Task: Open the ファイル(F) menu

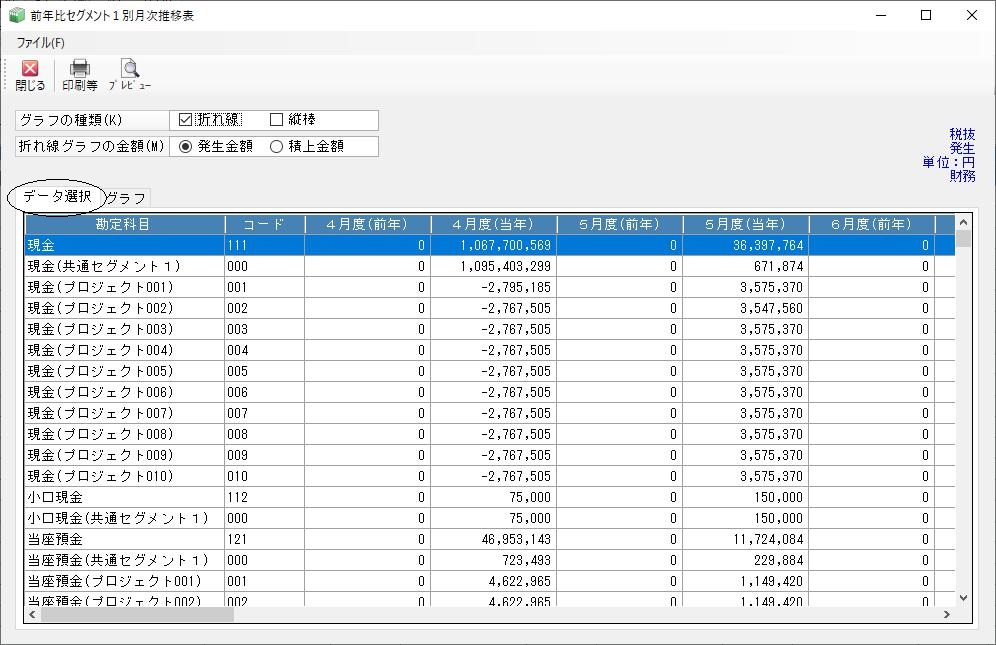Action: [x=41, y=43]
